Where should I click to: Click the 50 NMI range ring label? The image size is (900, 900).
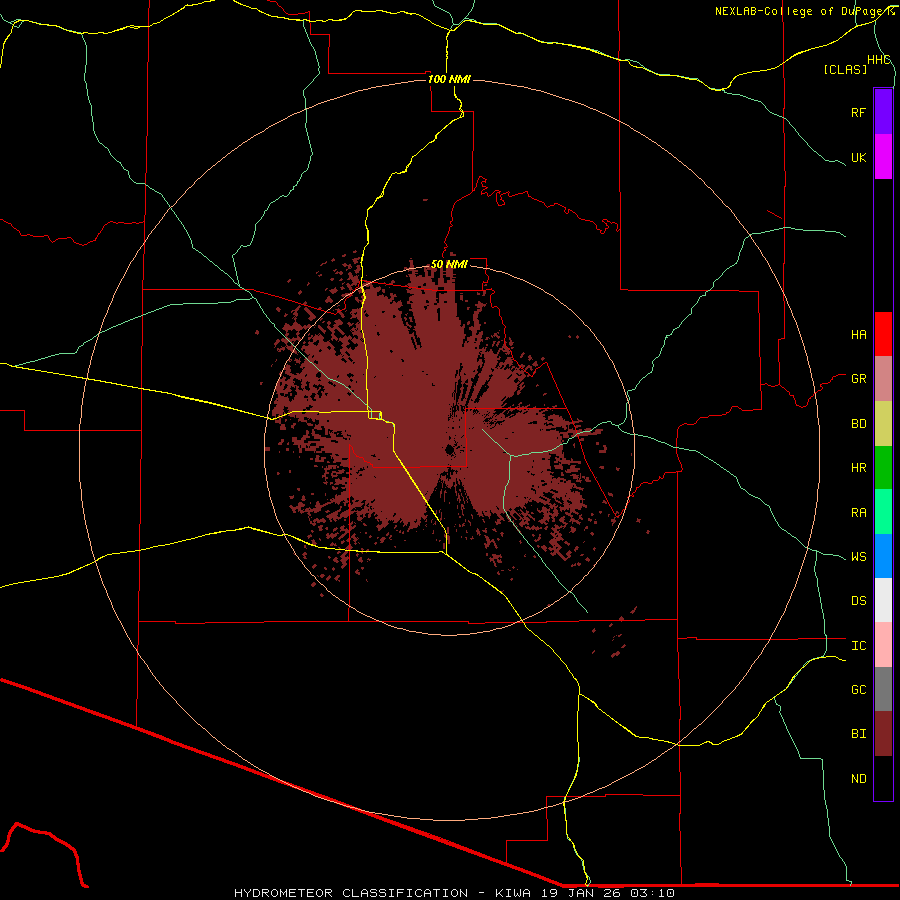(449, 264)
